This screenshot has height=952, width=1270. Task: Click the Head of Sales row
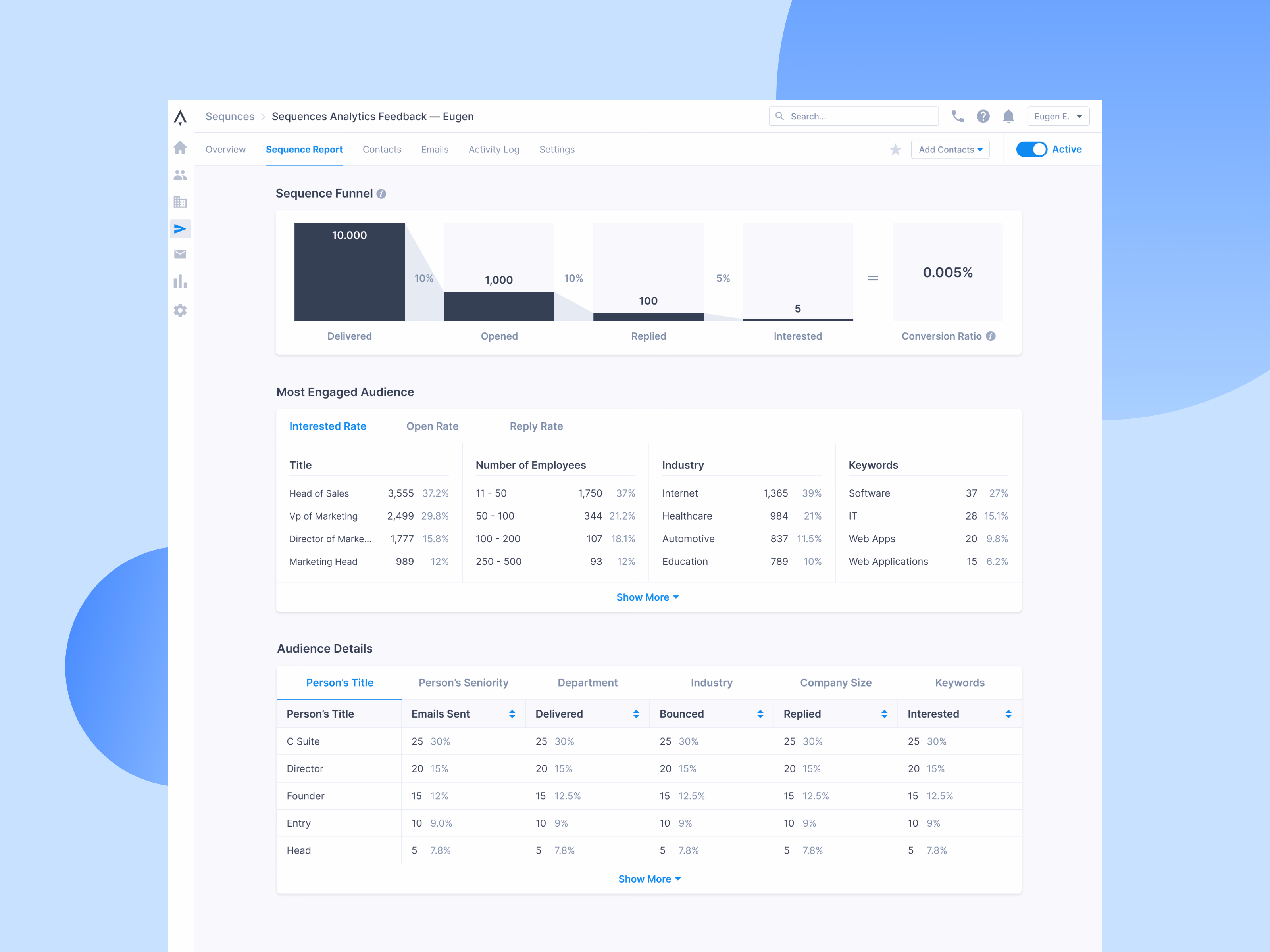(369, 493)
